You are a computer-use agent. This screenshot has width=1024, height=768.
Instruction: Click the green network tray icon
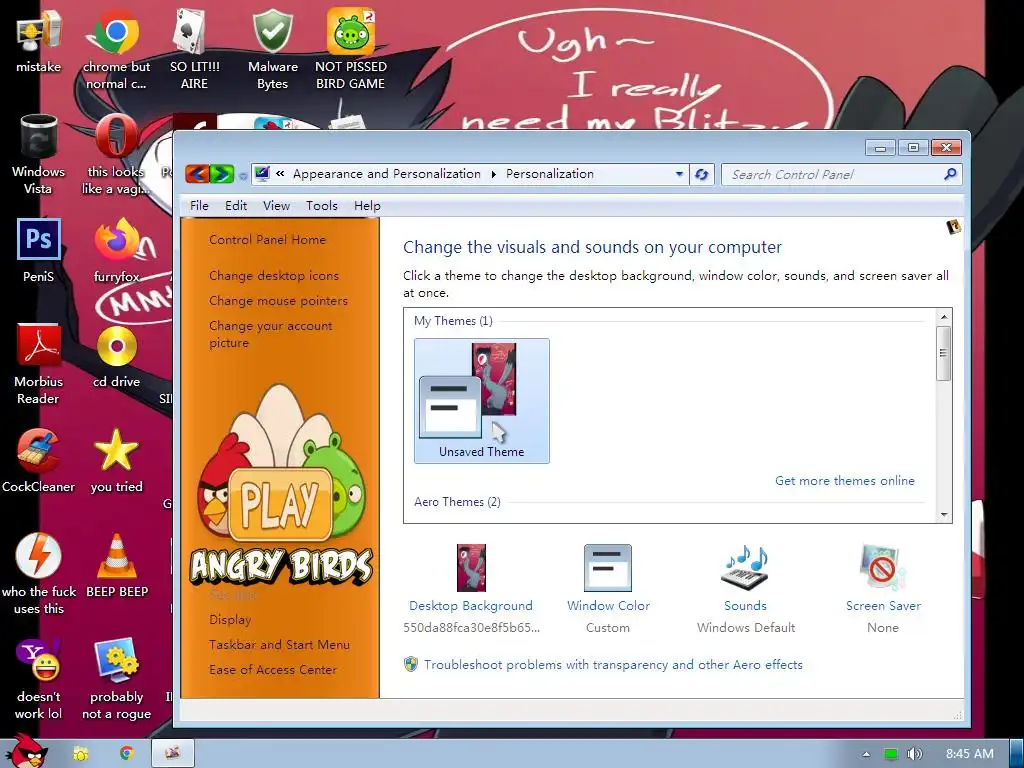pos(891,754)
